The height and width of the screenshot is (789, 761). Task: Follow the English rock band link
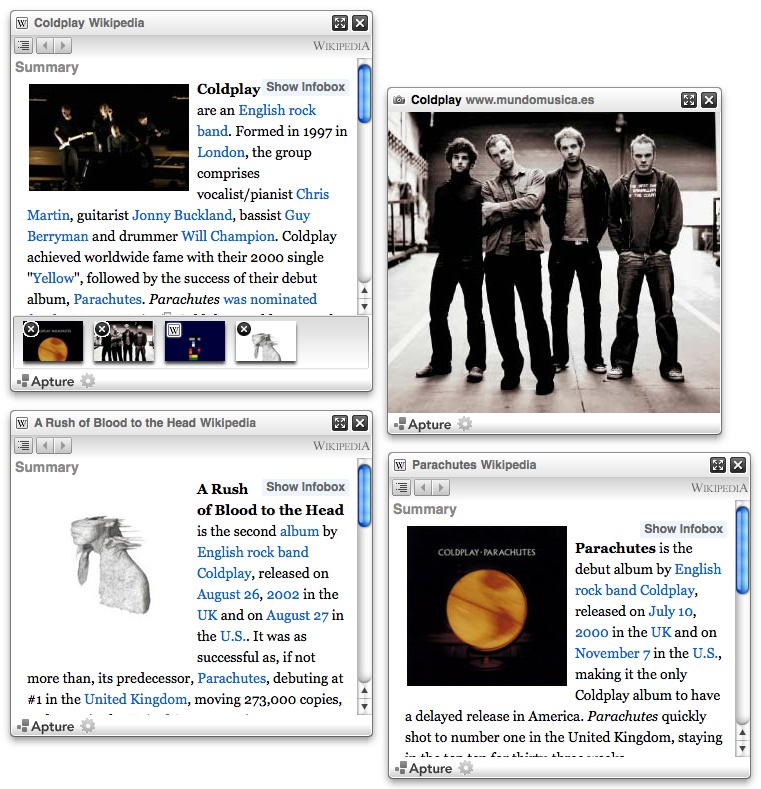coord(256,121)
